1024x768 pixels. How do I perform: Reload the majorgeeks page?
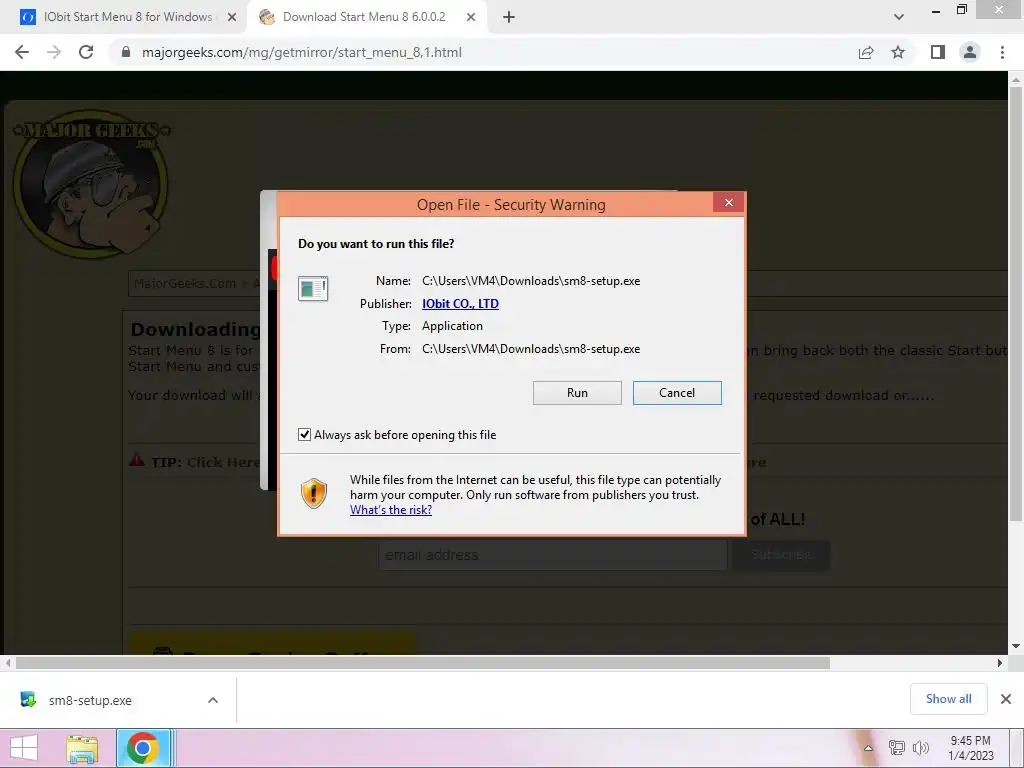point(86,52)
